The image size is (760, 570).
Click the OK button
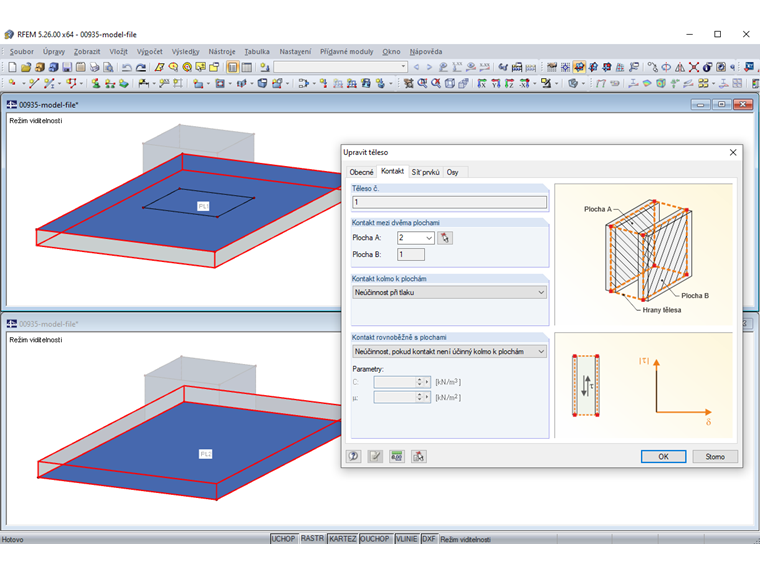663,456
